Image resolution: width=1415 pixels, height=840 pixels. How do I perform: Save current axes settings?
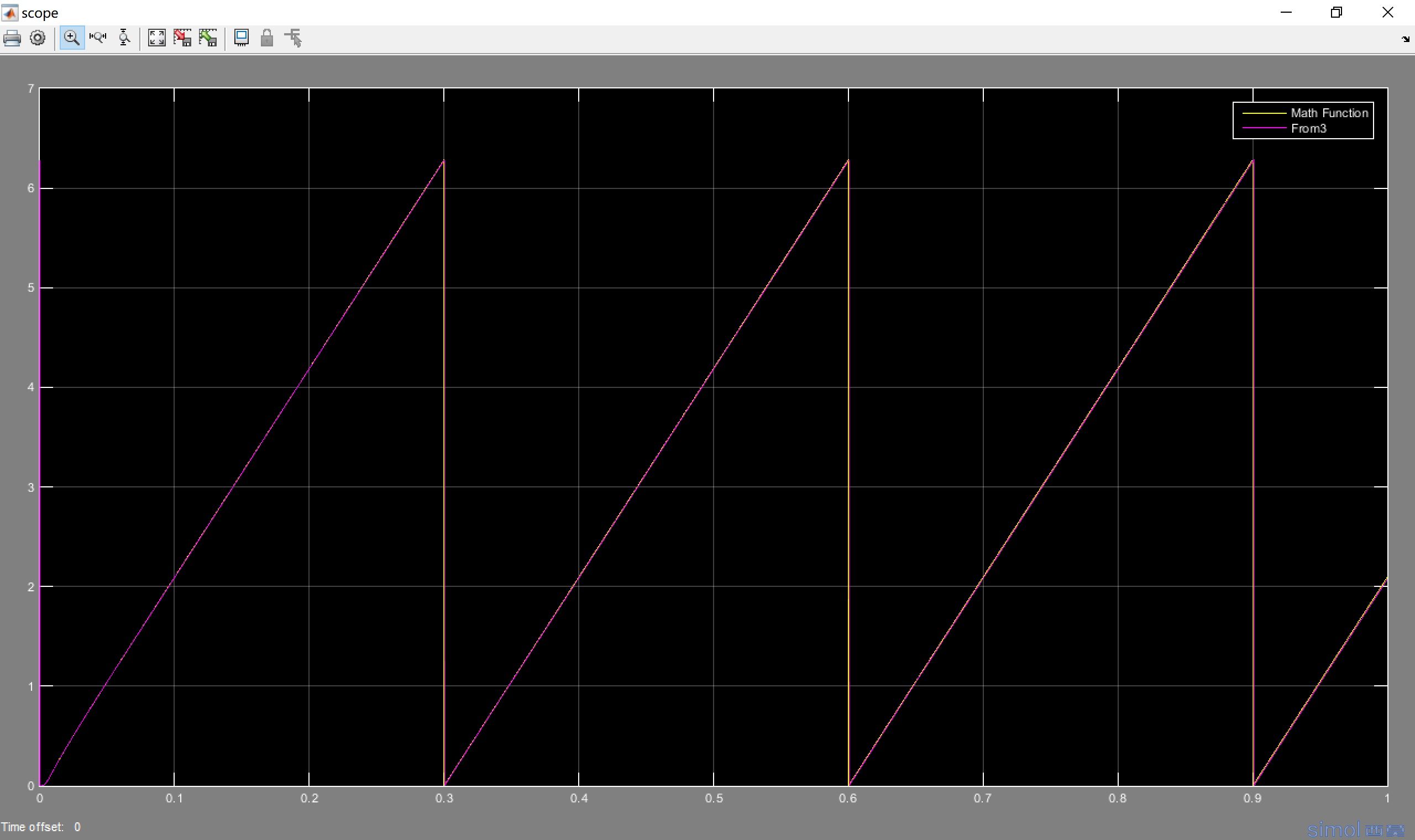tap(182, 38)
